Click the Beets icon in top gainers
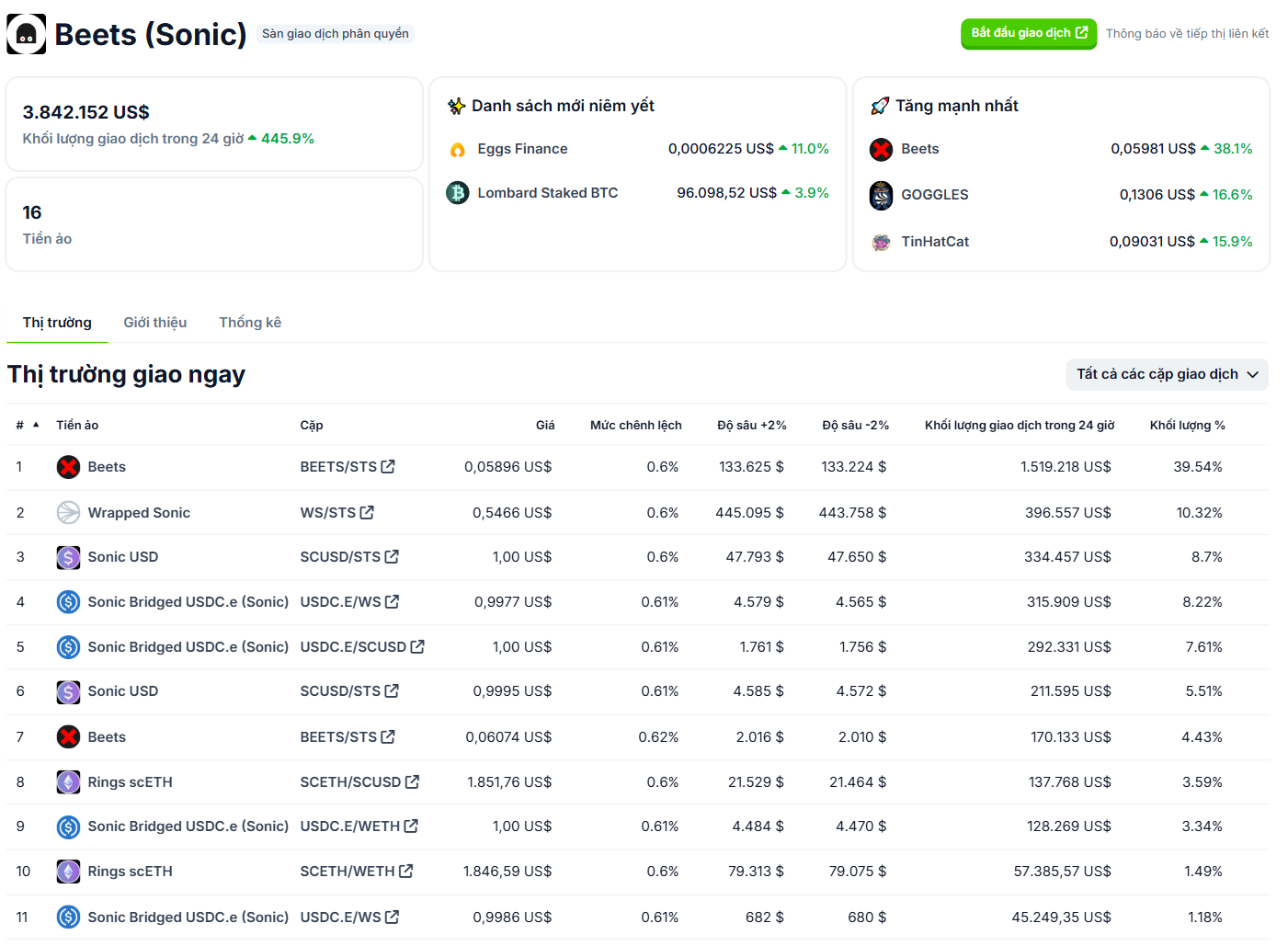 [x=881, y=149]
